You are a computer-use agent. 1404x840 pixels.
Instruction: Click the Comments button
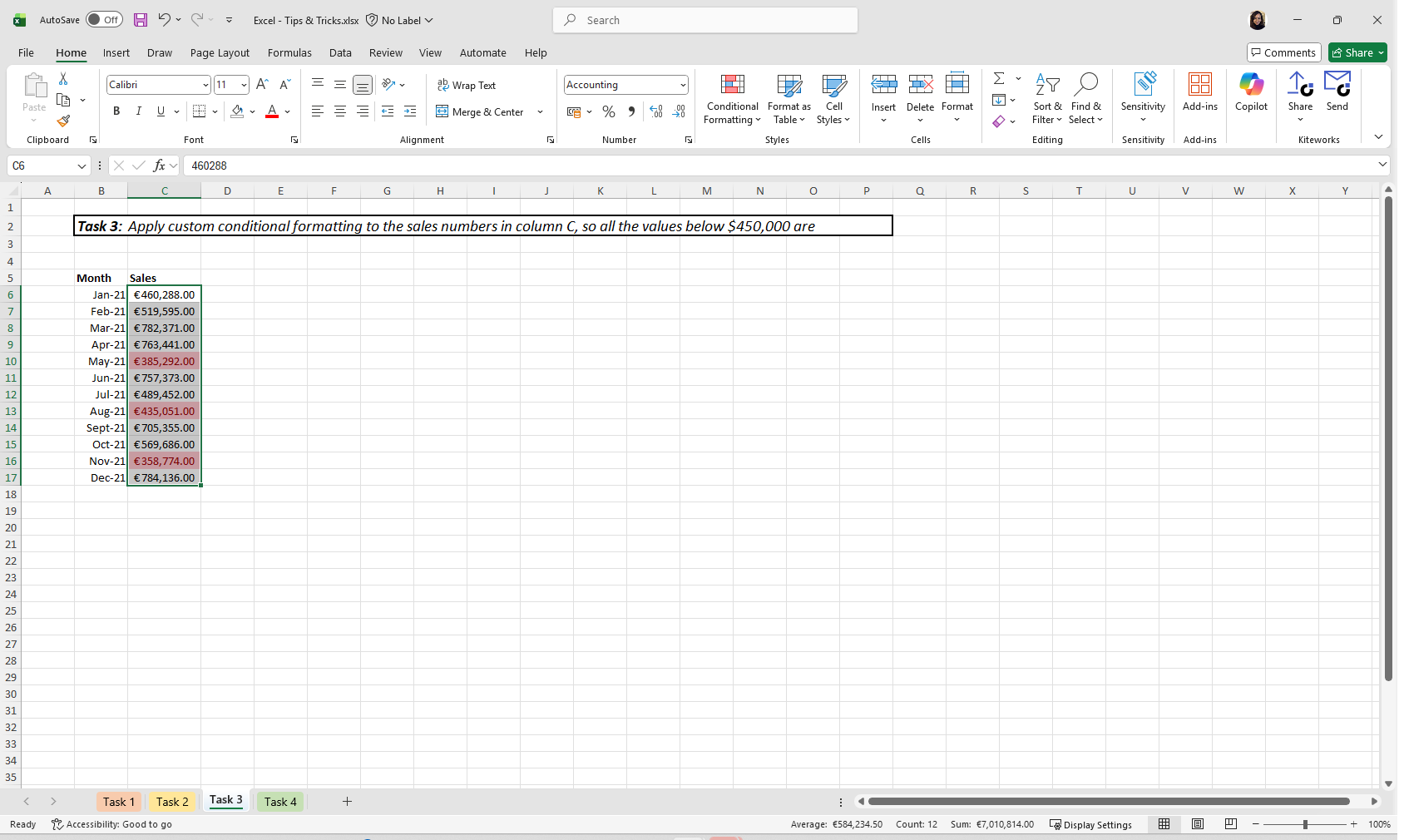point(1284,52)
